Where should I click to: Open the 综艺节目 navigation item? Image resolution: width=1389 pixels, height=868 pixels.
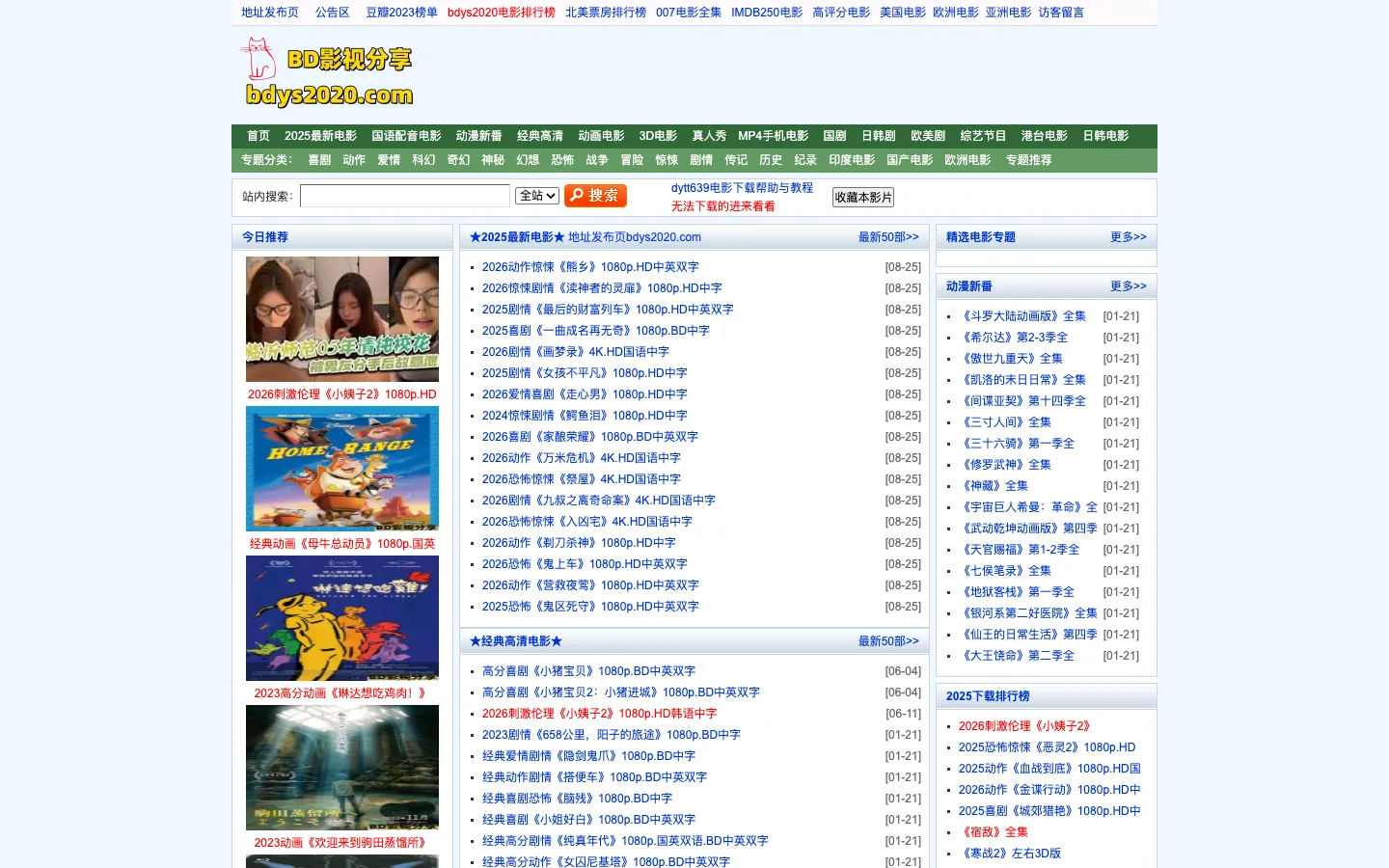(x=983, y=136)
